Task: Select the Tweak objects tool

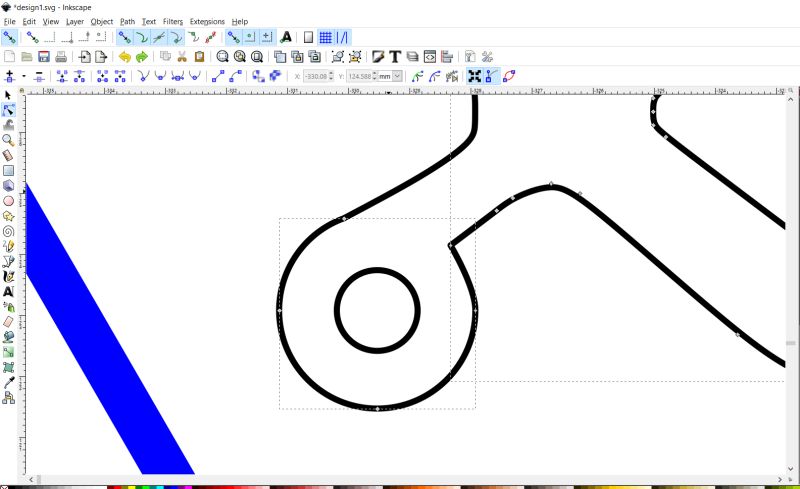Action: 8,125
